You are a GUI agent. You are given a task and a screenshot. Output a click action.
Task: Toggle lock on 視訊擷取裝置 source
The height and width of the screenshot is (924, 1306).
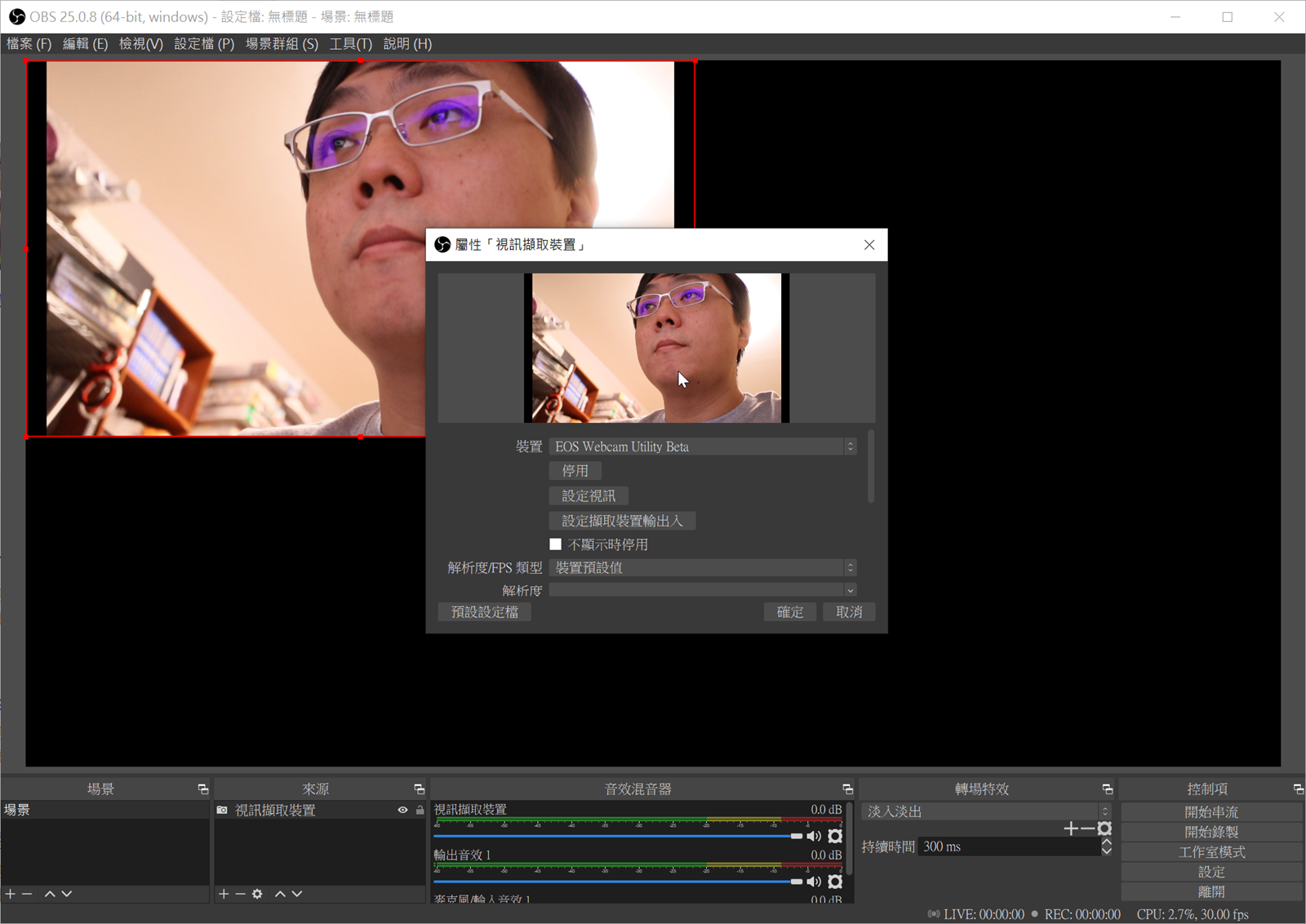420,811
